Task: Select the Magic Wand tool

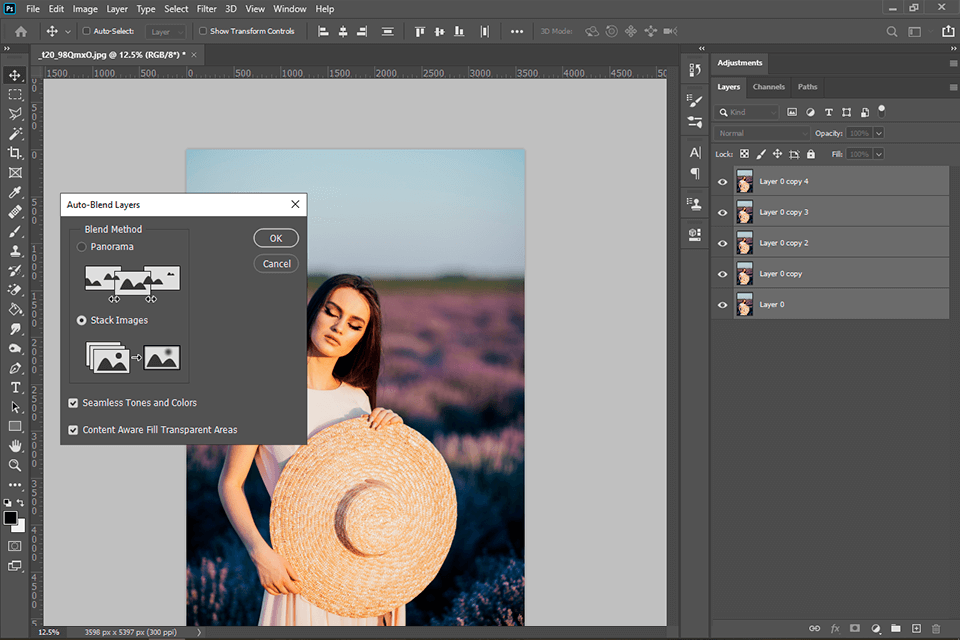Action: pyautogui.click(x=15, y=133)
